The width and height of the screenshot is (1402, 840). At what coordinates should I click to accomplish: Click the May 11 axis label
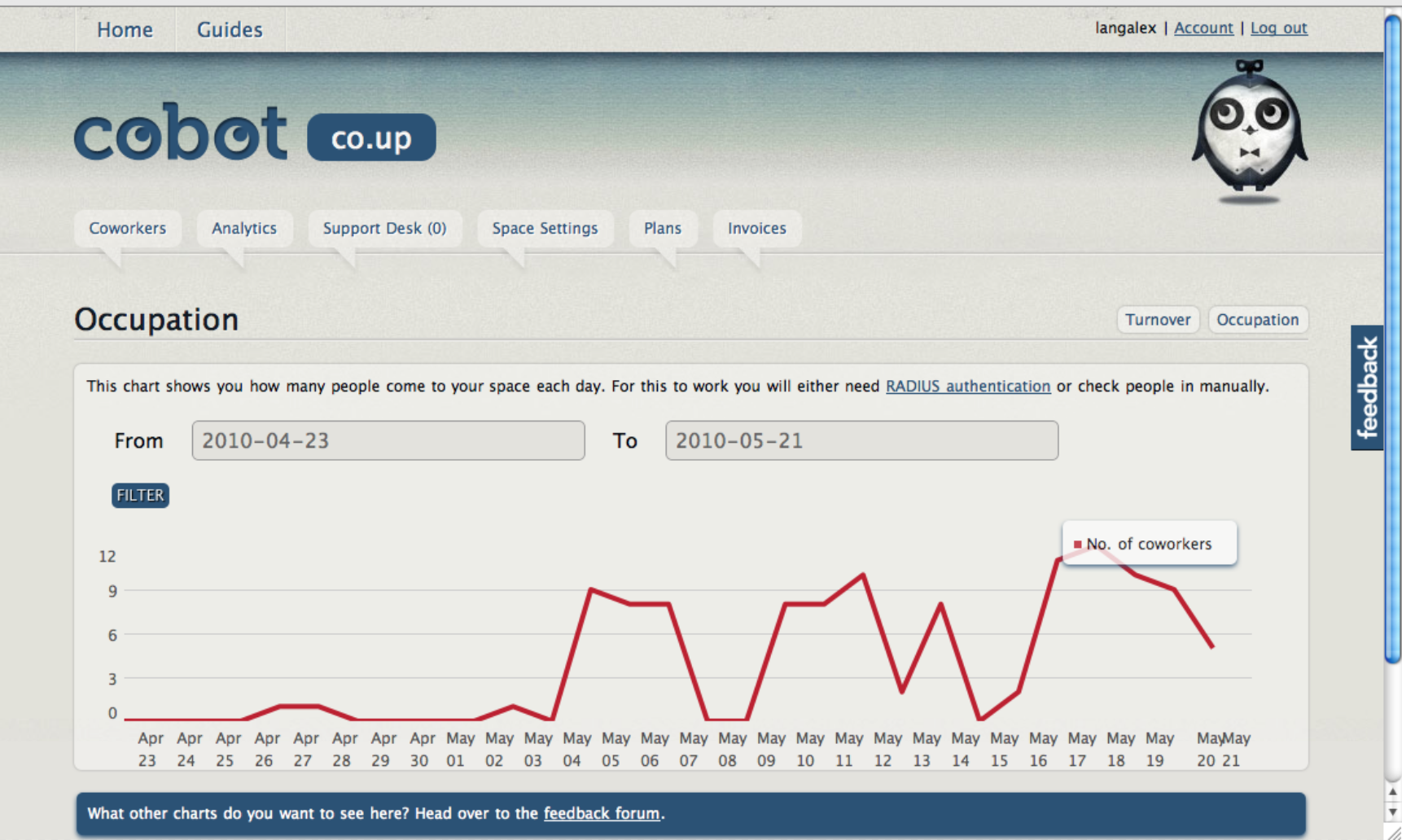[x=848, y=749]
